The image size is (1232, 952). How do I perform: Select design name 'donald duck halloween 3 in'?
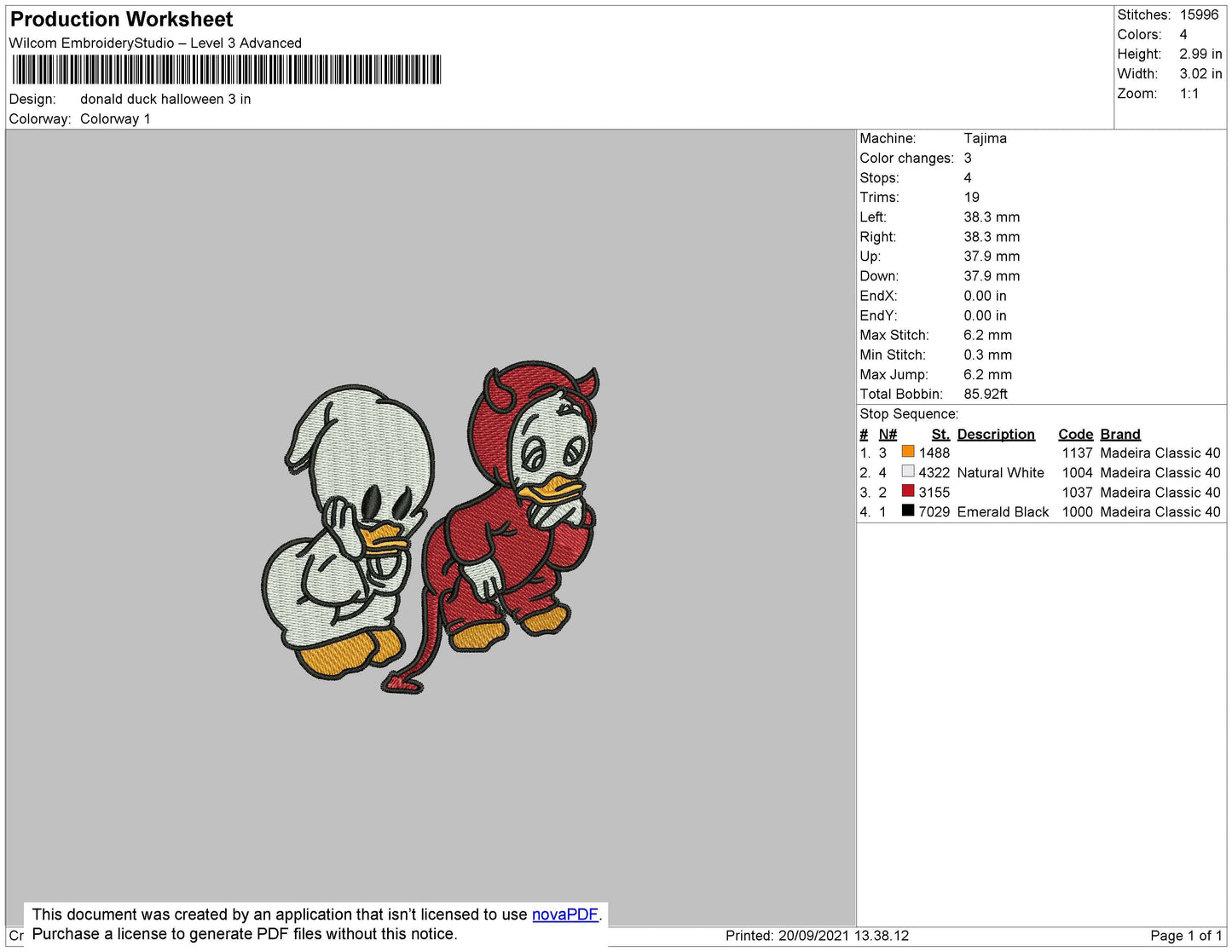(165, 99)
